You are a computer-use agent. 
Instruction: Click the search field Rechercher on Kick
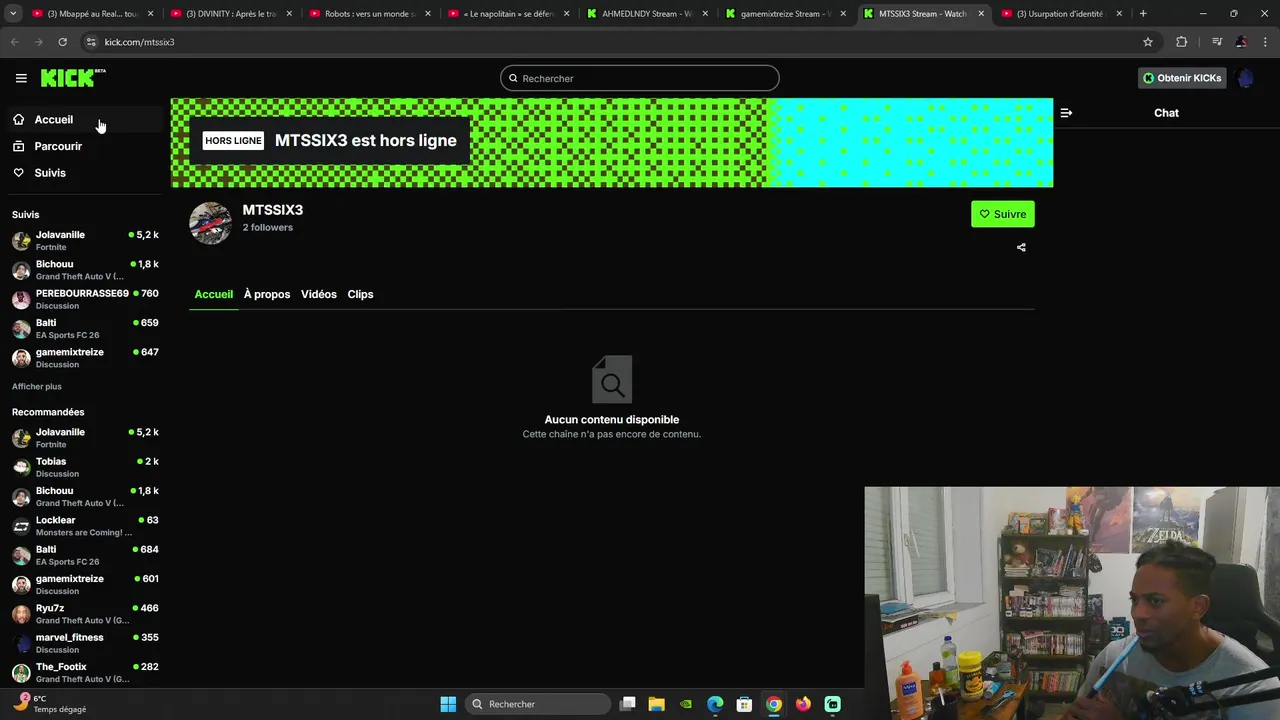640,78
